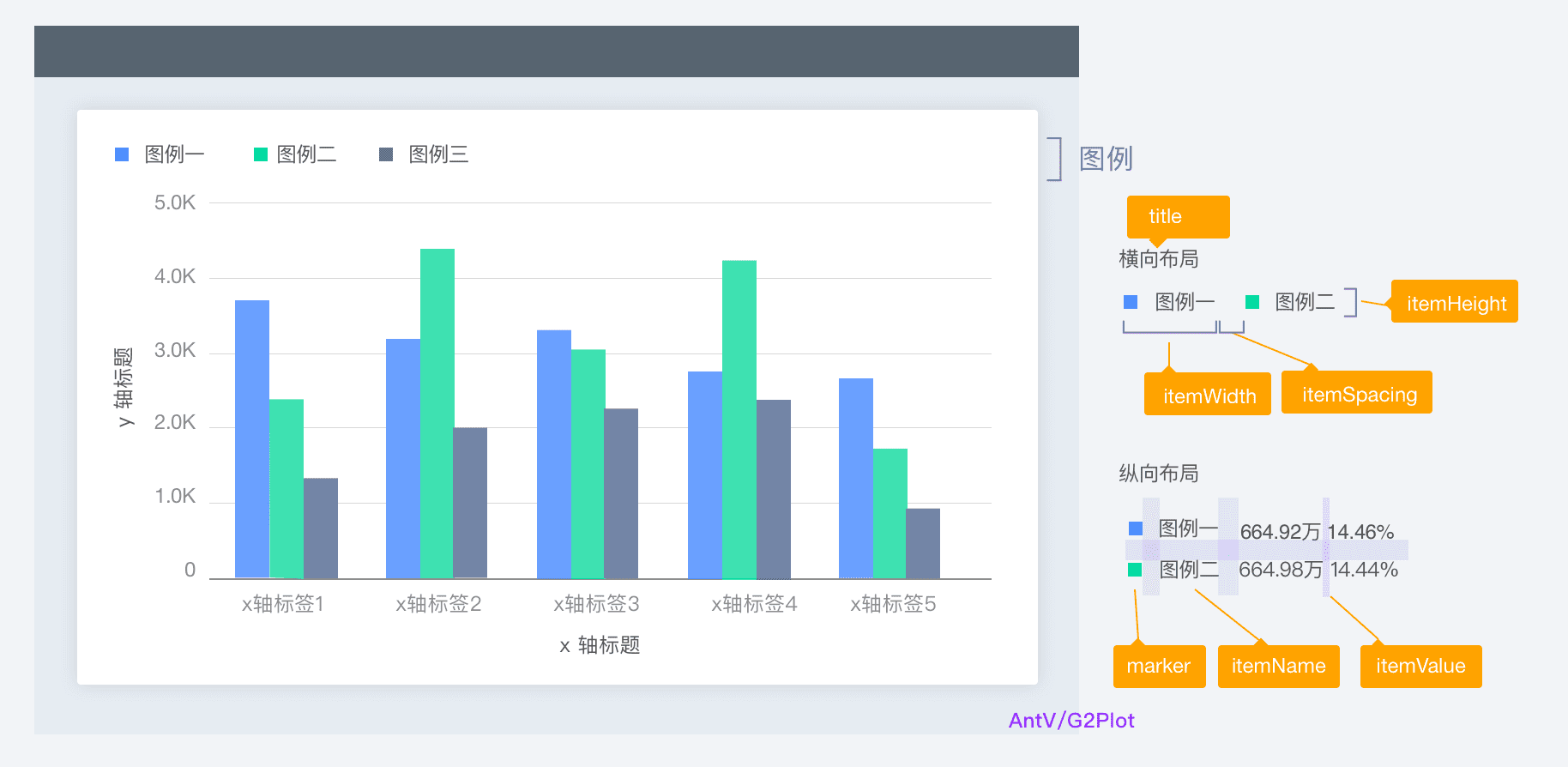
Task: Select the blue bar above x轴标签1
Action: coord(252,439)
